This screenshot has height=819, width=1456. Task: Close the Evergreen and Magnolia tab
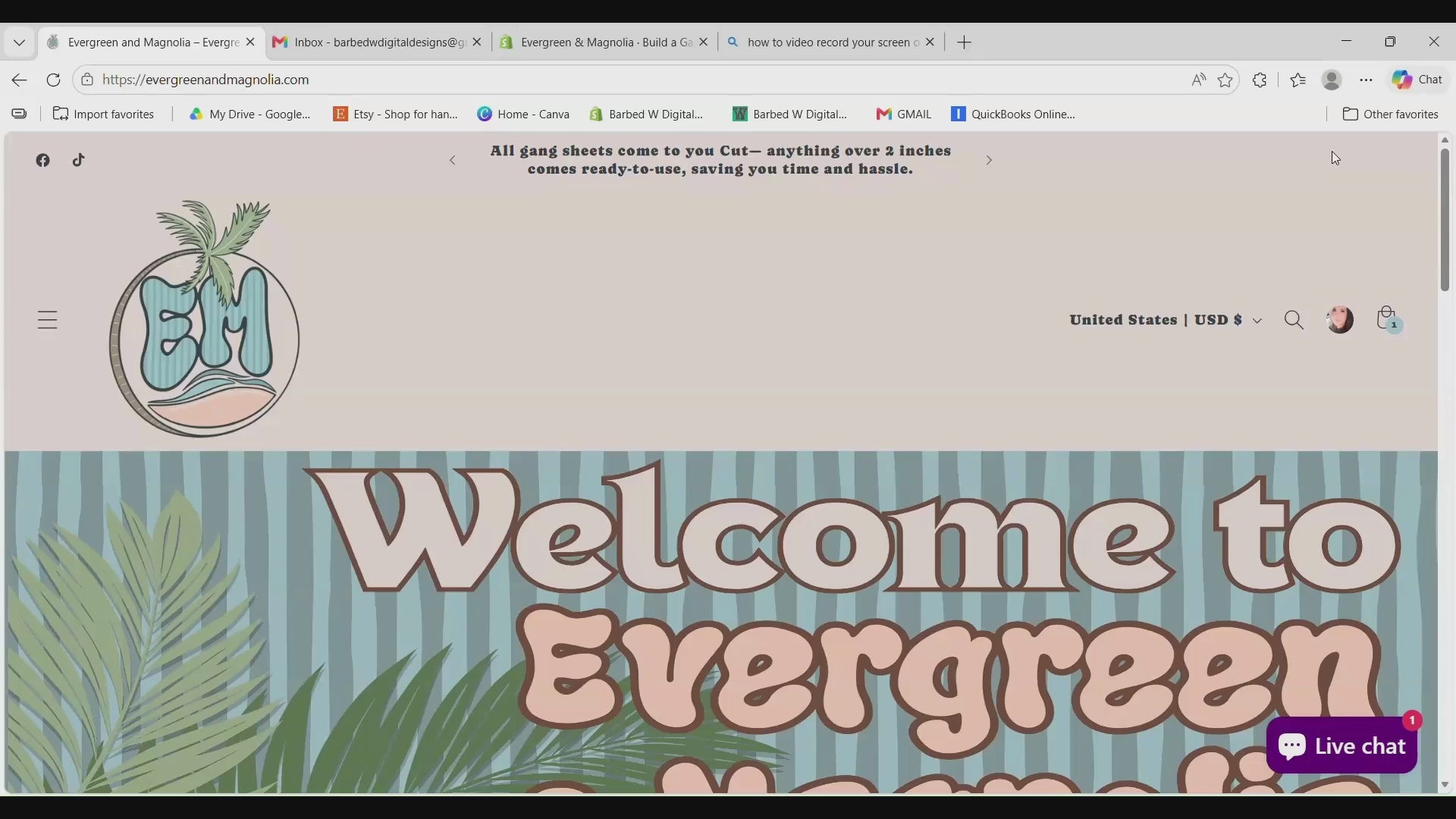250,42
